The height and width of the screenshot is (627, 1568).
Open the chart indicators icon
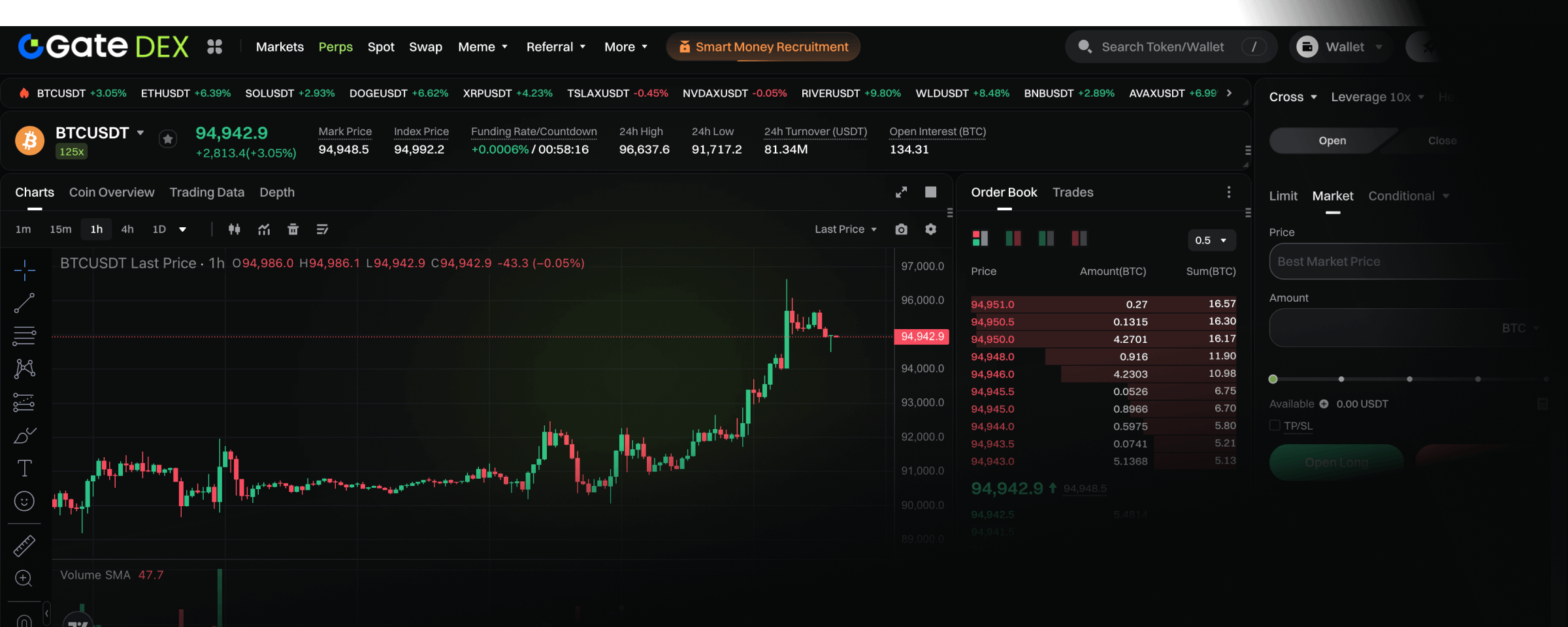(x=264, y=229)
